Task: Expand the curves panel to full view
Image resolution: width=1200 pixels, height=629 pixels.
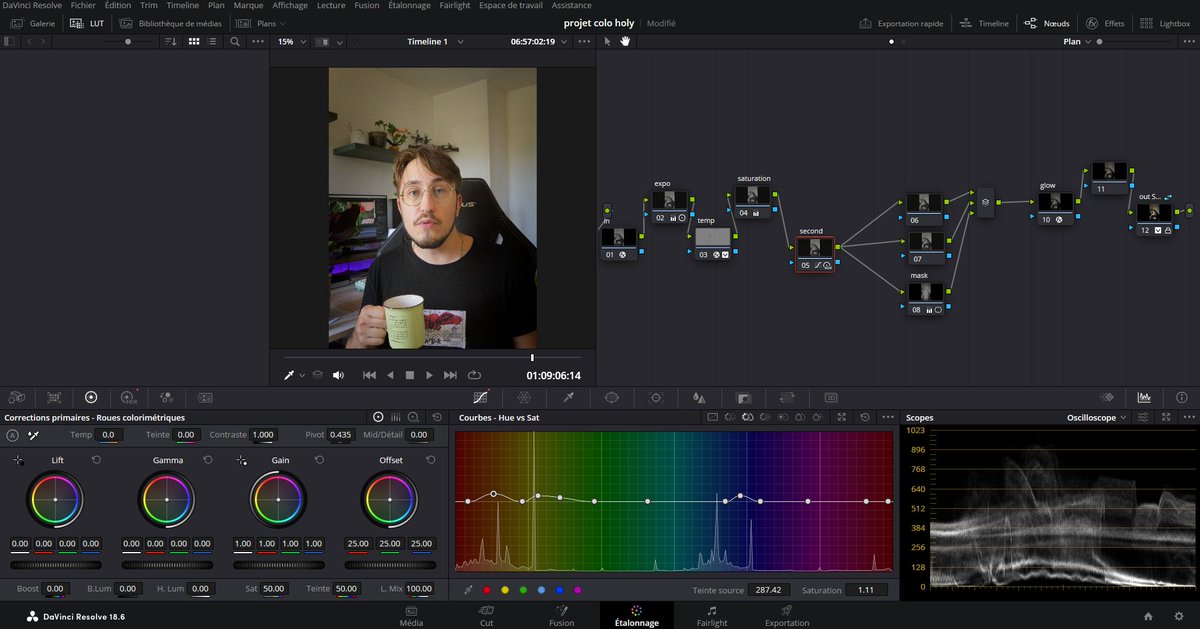Action: tap(842, 417)
